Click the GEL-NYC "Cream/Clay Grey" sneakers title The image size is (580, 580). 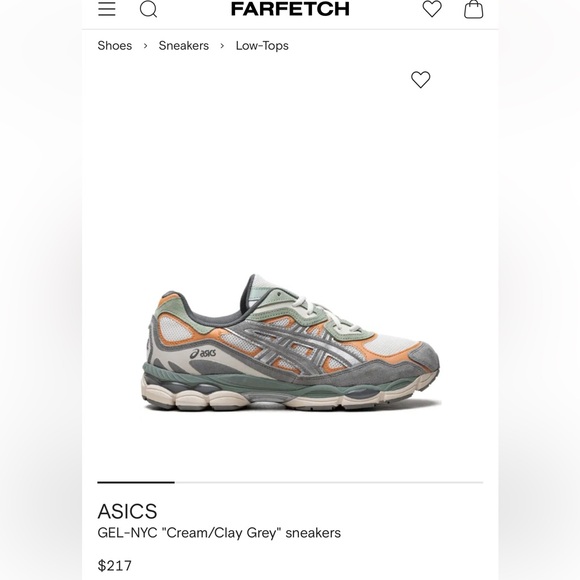tap(219, 533)
